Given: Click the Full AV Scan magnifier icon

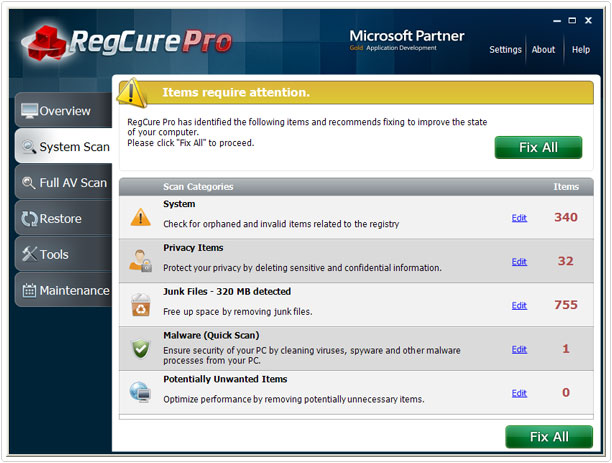Looking at the screenshot, I should 28,183.
